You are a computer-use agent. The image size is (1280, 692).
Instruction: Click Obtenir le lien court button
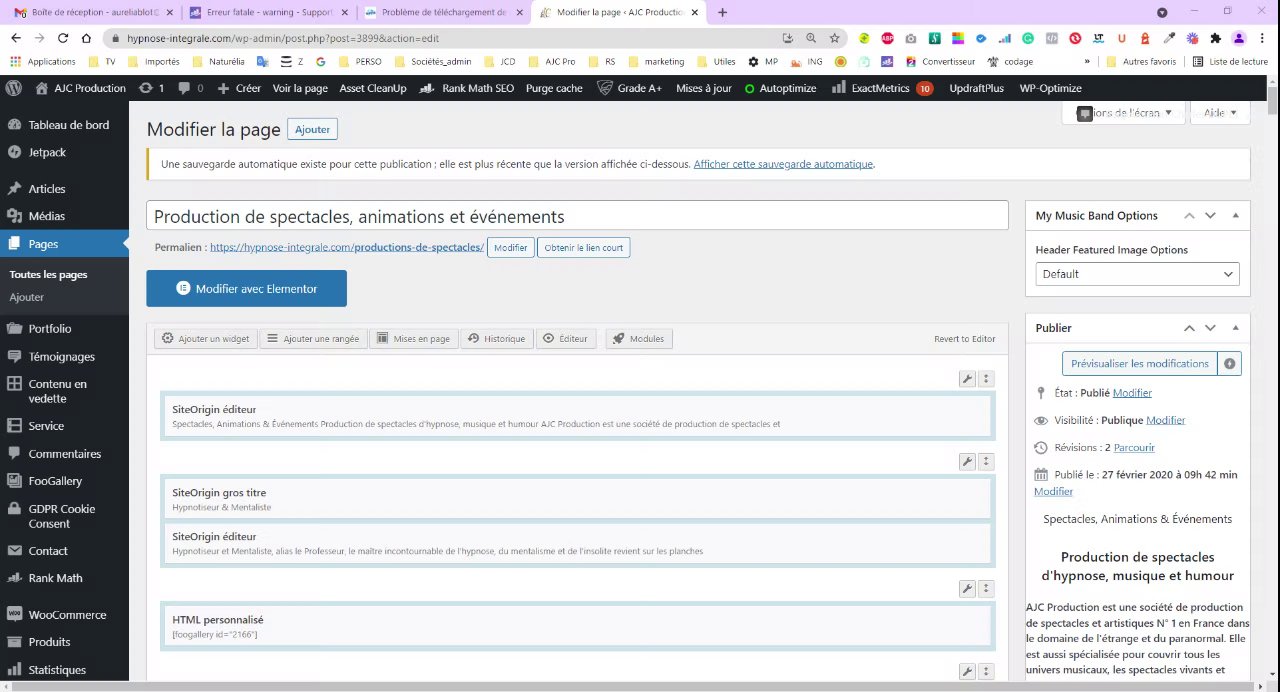tap(584, 248)
